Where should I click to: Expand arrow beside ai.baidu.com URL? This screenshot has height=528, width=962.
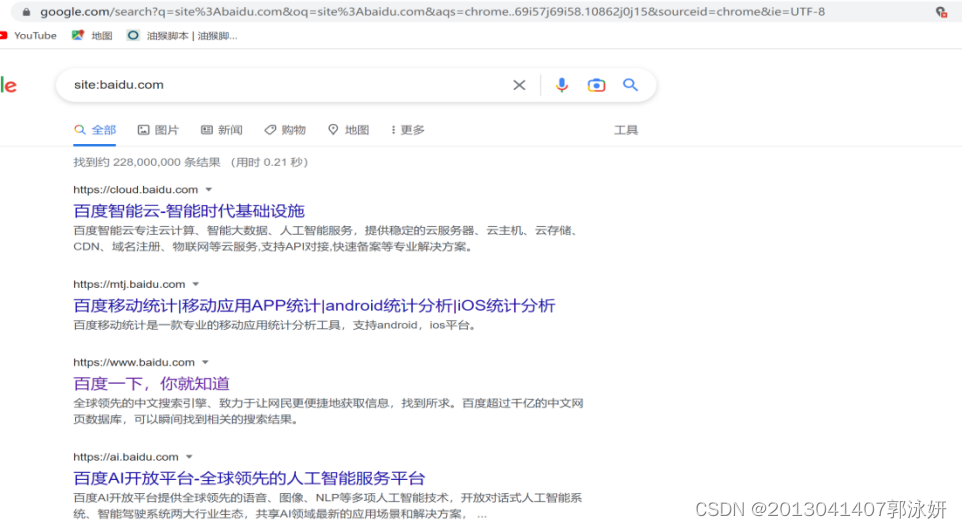click(189, 457)
